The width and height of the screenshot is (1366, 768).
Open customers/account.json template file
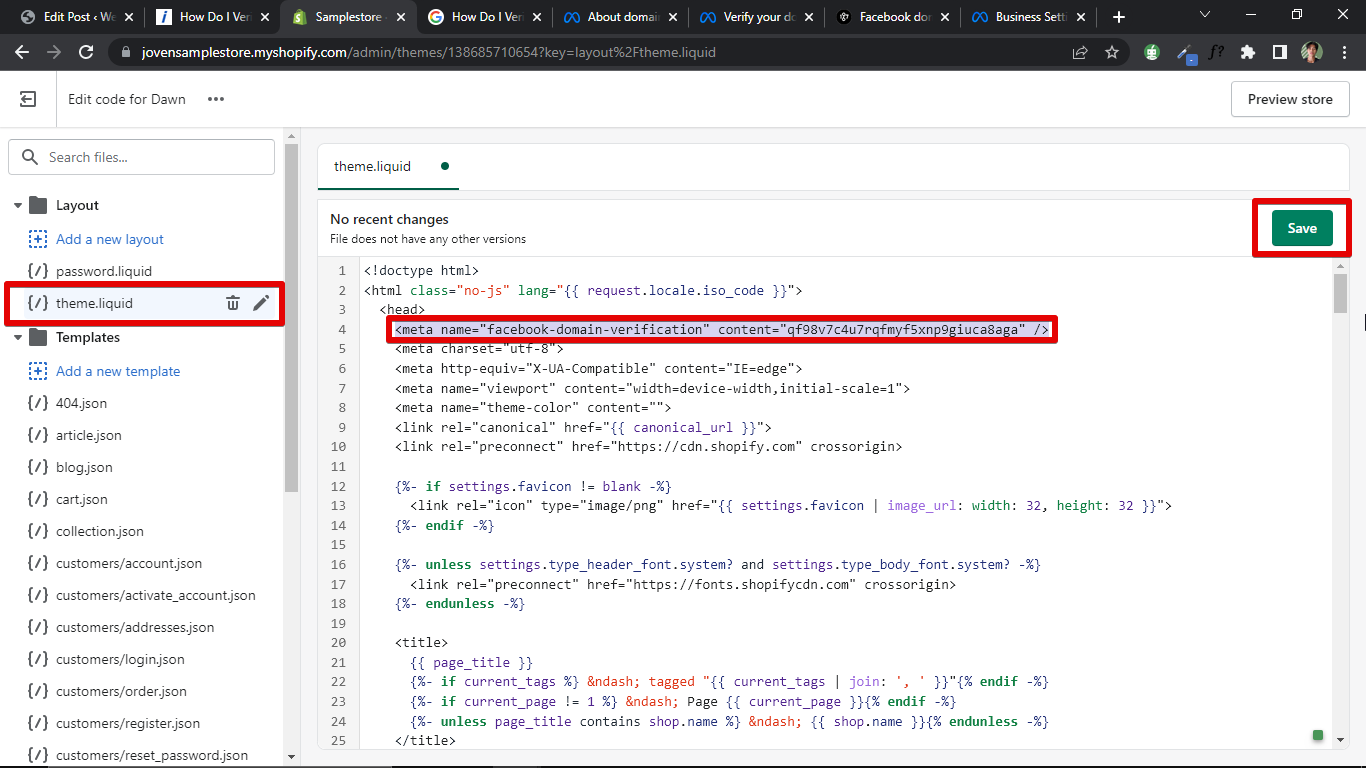coord(129,563)
